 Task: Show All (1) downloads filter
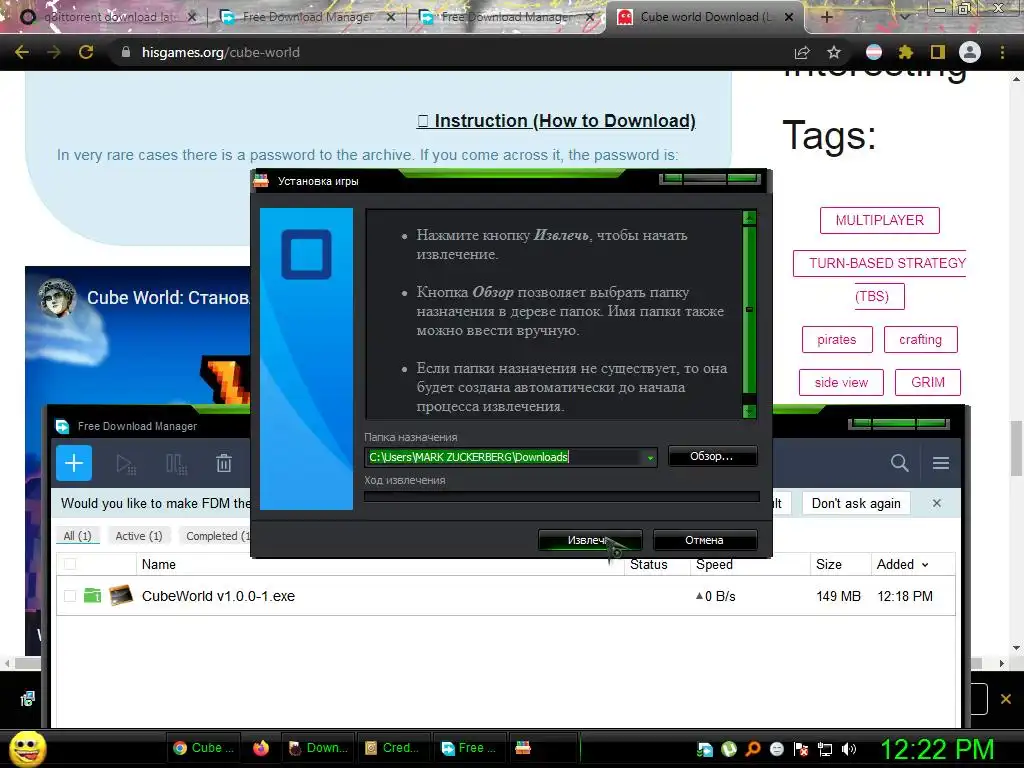pos(77,536)
